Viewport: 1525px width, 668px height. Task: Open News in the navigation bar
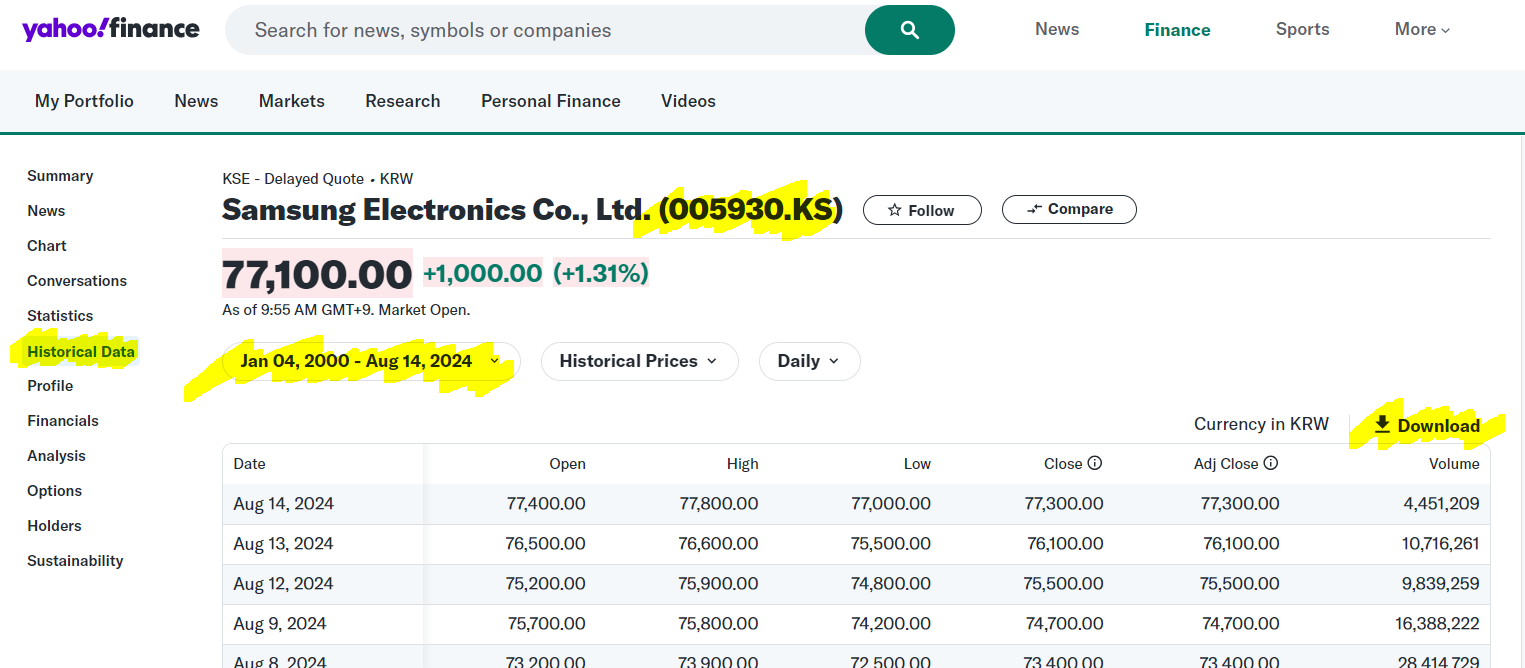(x=196, y=101)
